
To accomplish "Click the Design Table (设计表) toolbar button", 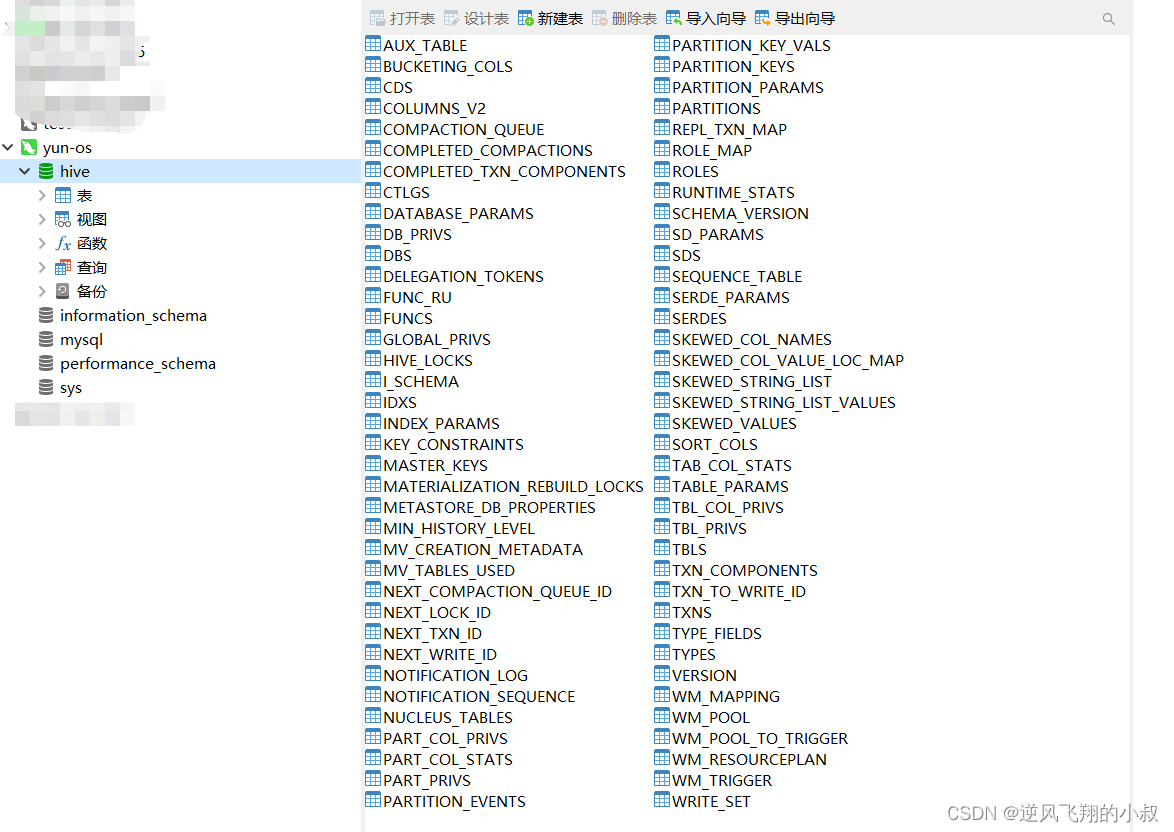I will [x=476, y=19].
